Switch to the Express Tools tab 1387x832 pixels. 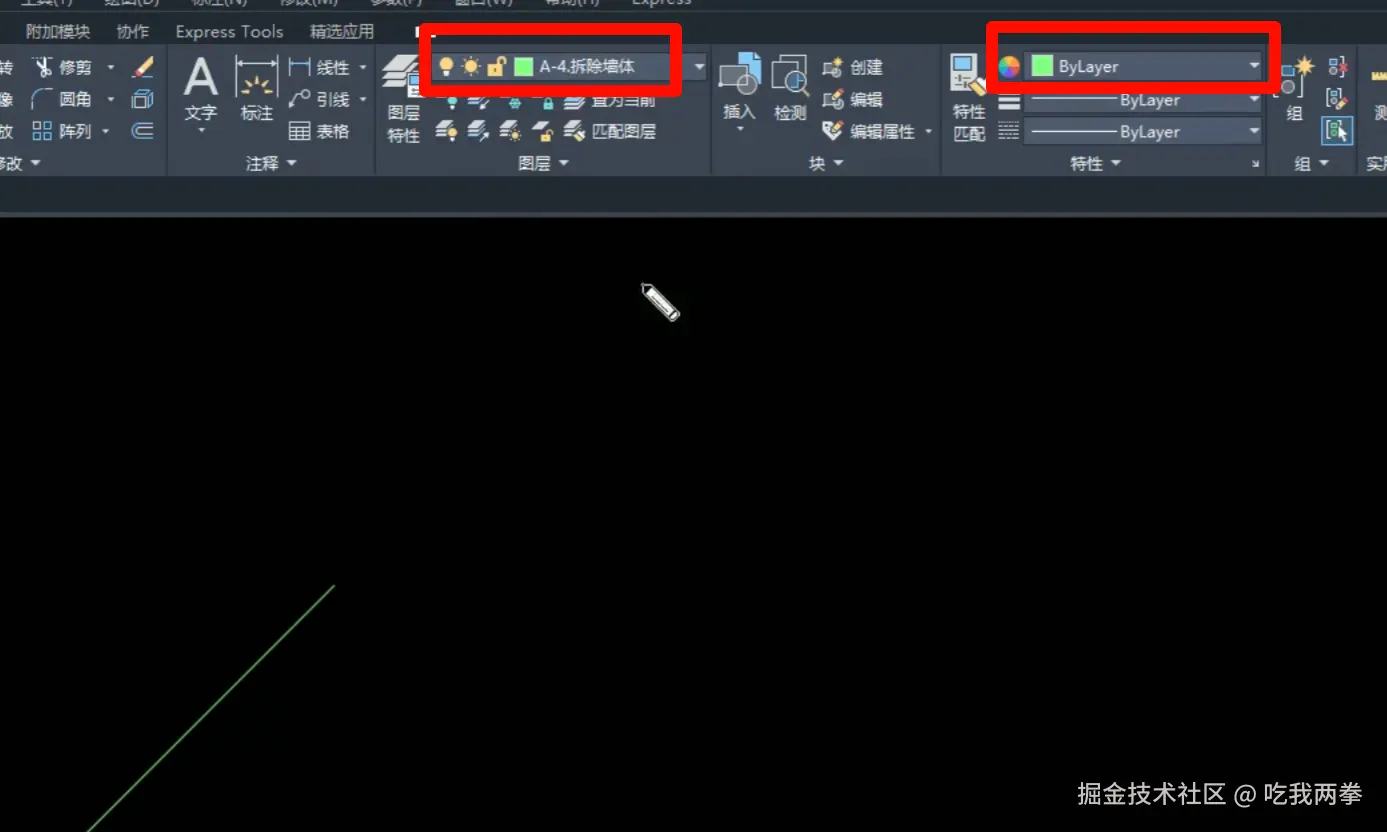click(x=228, y=31)
